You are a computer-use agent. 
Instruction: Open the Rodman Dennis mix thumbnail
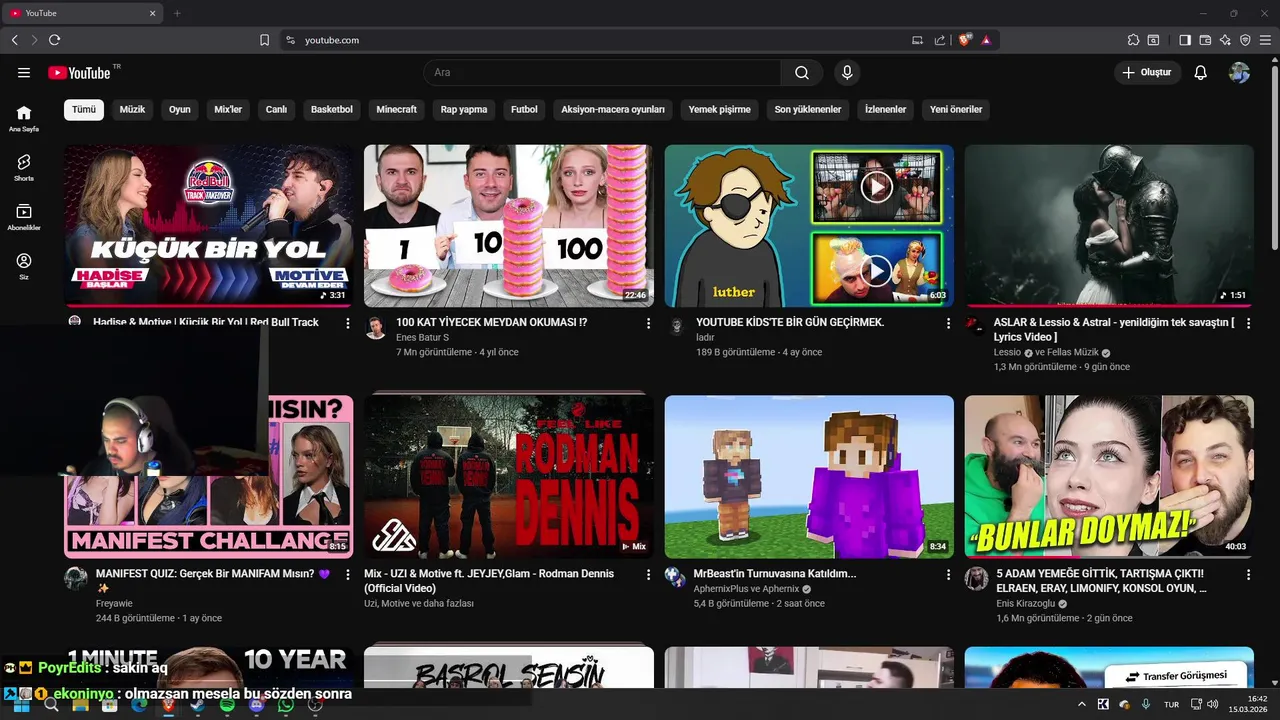509,476
